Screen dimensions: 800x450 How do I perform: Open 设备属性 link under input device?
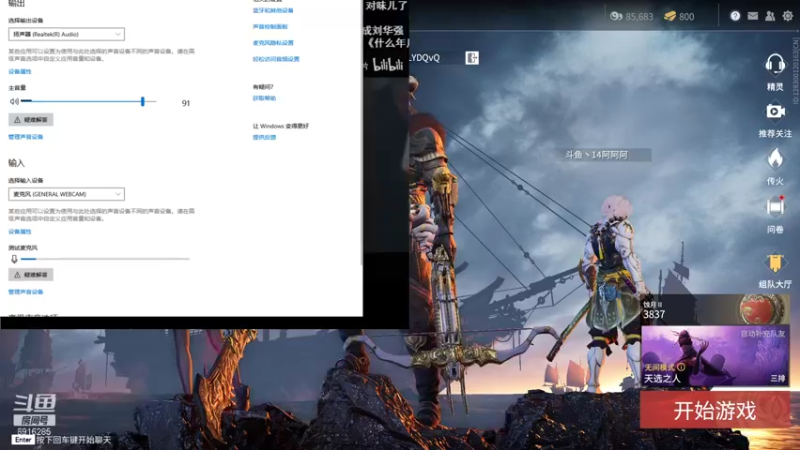tap(20, 232)
